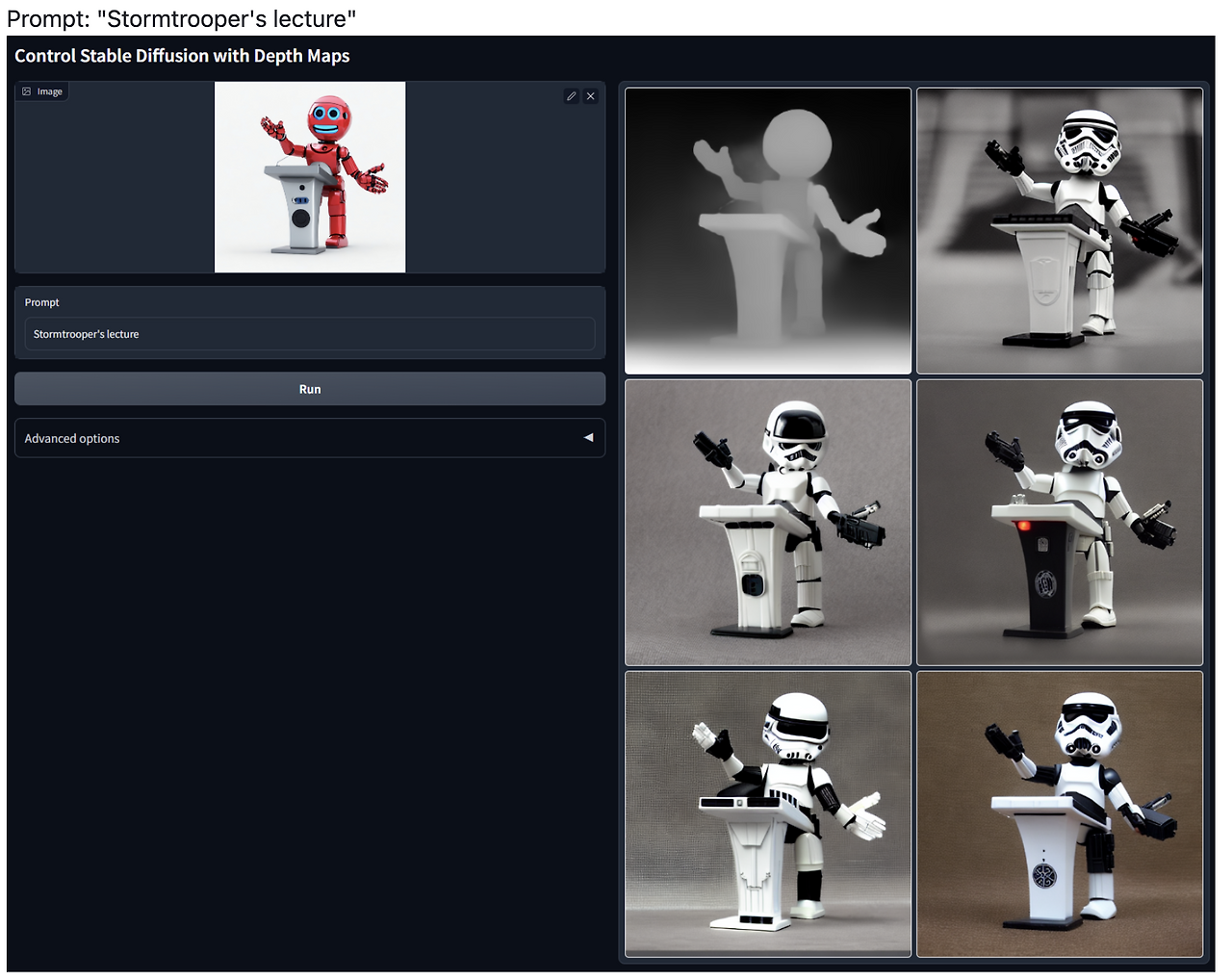1232x980 pixels.
Task: Open the stormtrooper result with black podium
Action: pyautogui.click(x=1060, y=523)
